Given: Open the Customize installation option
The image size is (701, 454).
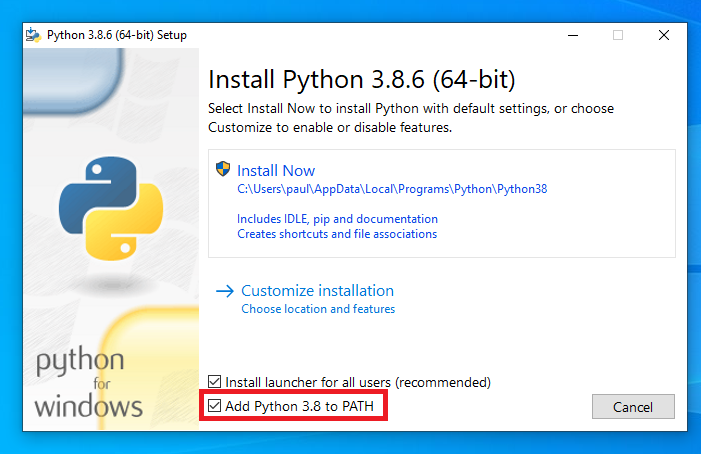Looking at the screenshot, I should [317, 291].
